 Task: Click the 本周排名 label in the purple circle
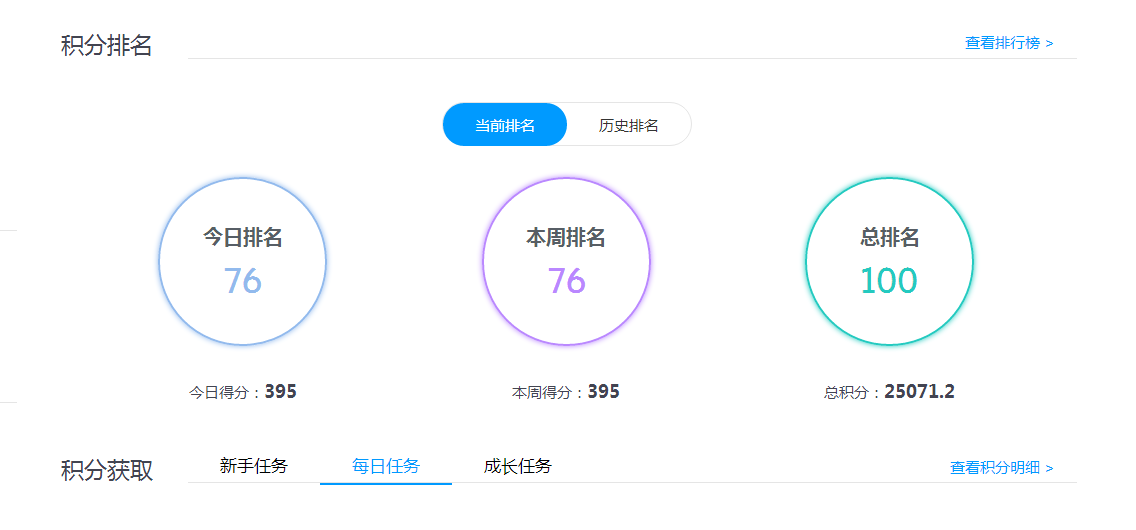click(566, 238)
